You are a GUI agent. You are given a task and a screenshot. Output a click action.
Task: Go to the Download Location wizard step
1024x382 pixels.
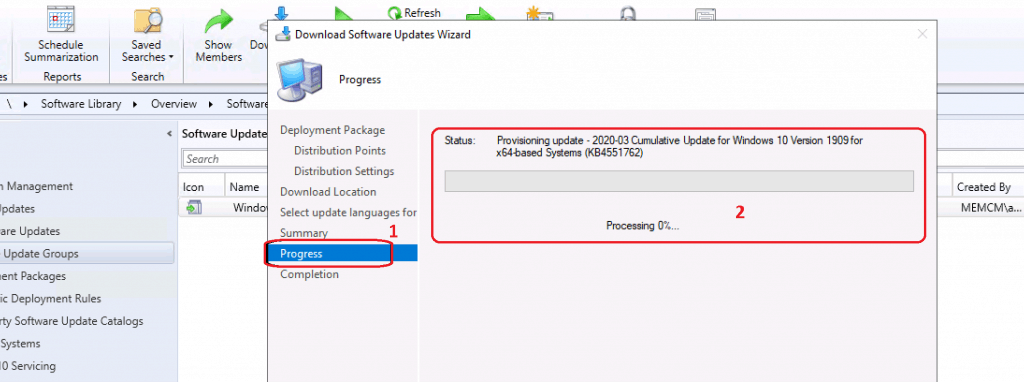328,192
